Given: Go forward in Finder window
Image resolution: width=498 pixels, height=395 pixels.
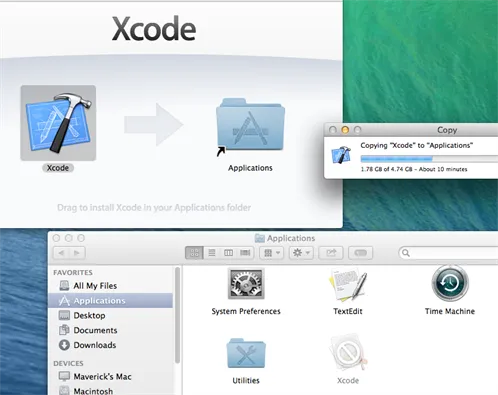Looking at the screenshot, I should (x=77, y=253).
